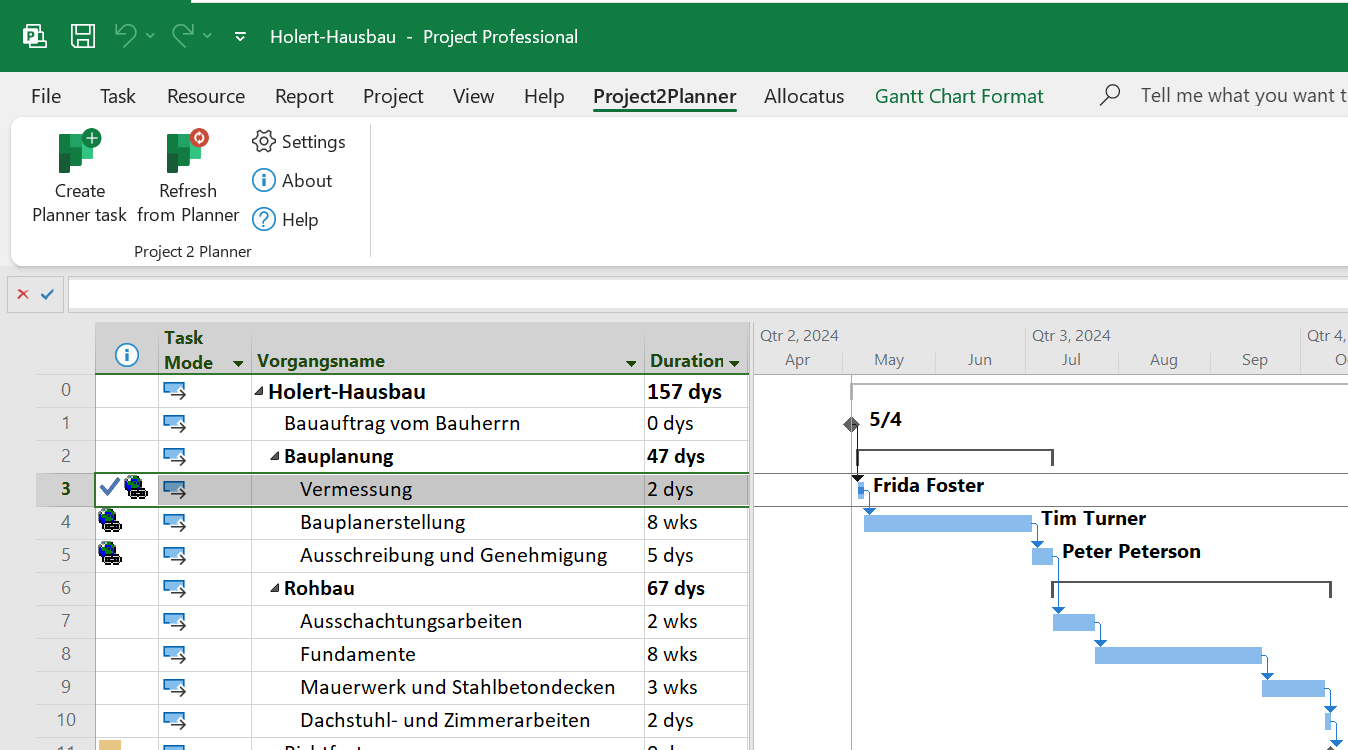Viewport: 1348px width, 750px height.
Task: Click the Create Planner task icon
Action: click(x=79, y=153)
